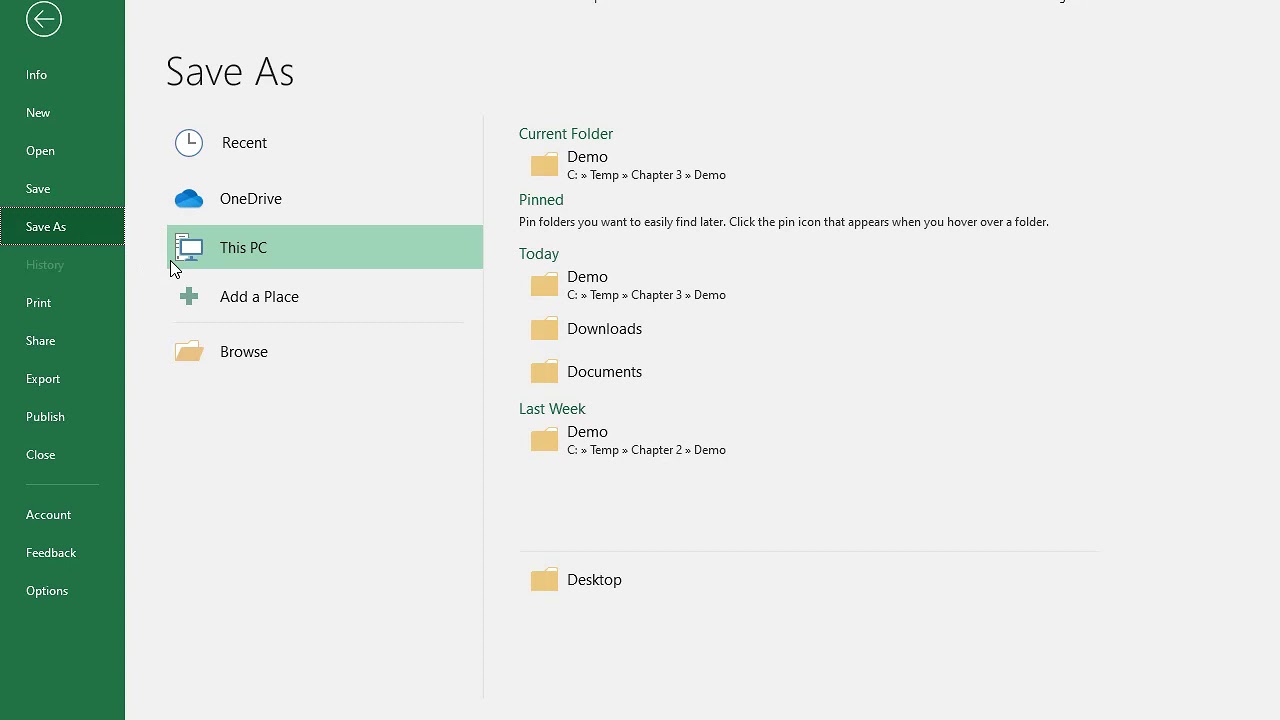The image size is (1280, 720).
Task: Click the Downloads folder icon
Action: click(x=544, y=328)
